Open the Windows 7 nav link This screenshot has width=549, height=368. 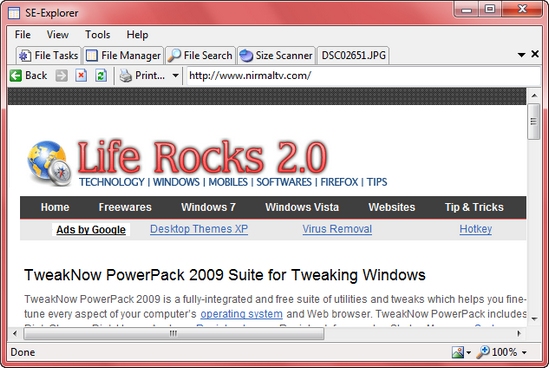208,207
